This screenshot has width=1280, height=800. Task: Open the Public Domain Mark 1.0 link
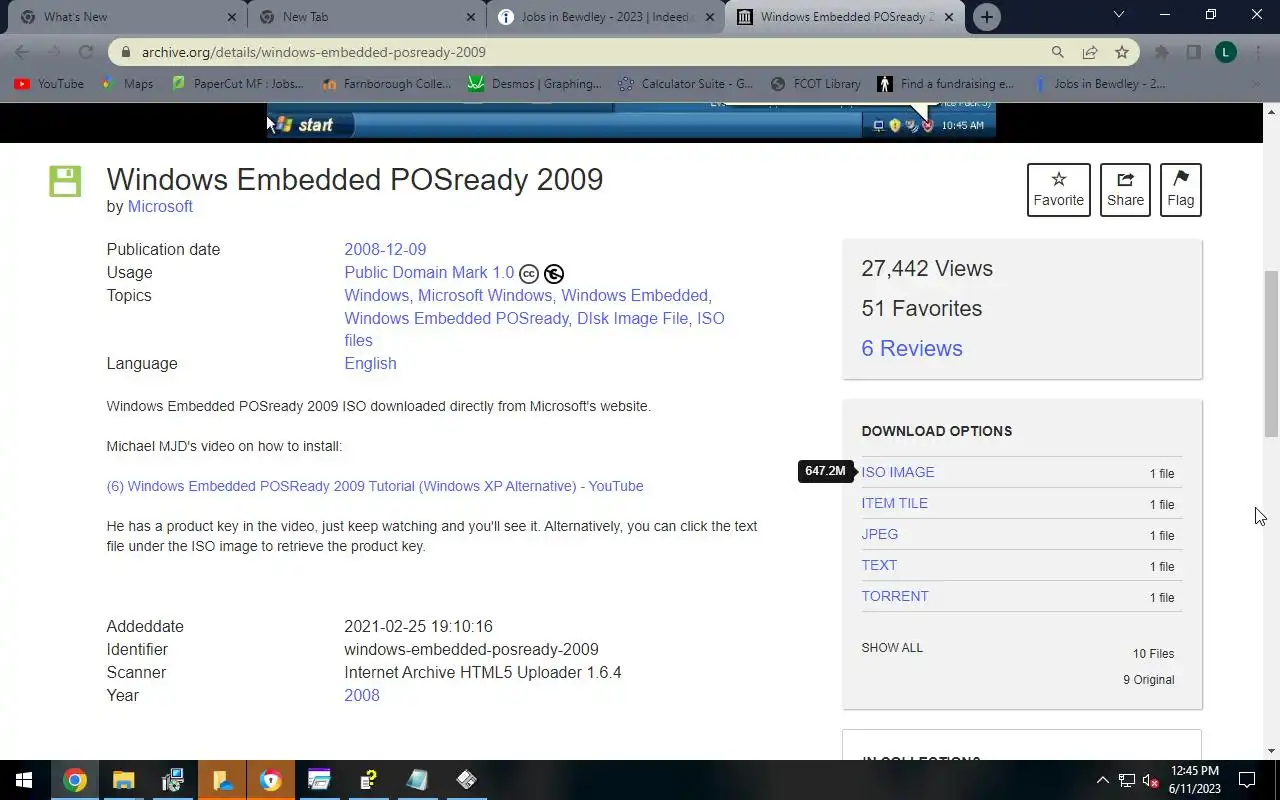[x=429, y=272]
